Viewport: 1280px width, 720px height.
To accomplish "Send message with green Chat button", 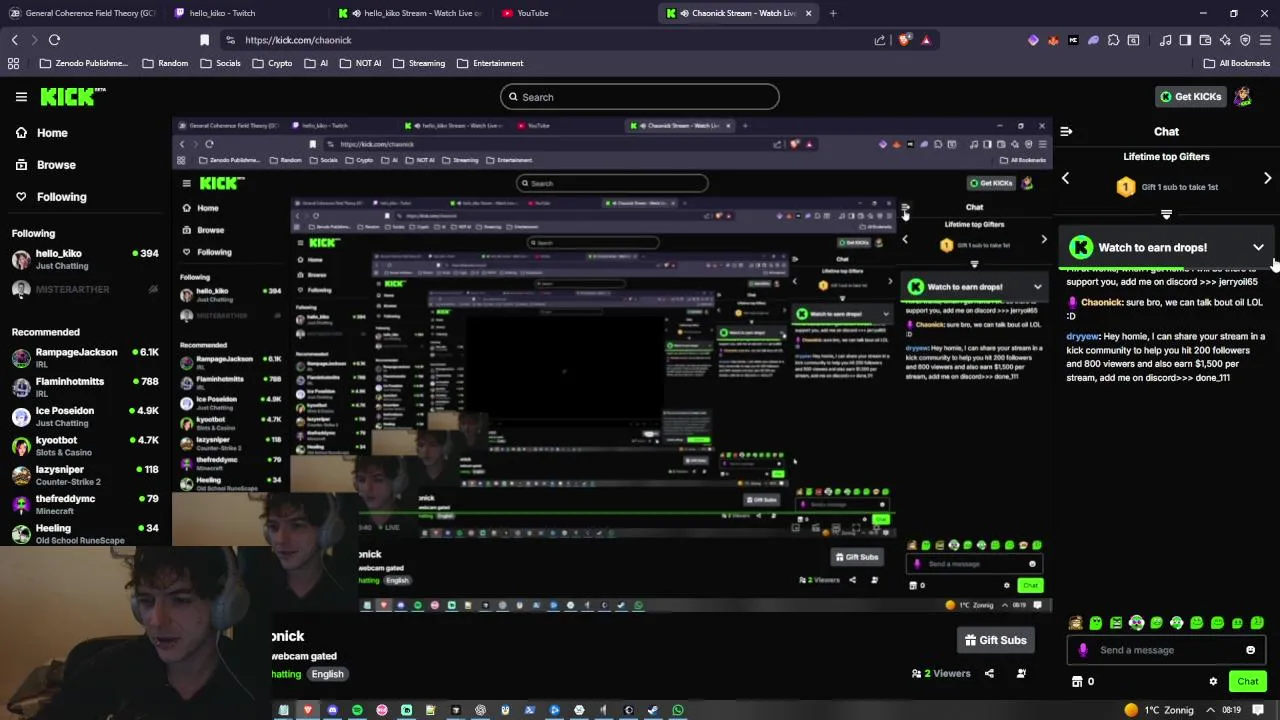I will coord(1247,681).
